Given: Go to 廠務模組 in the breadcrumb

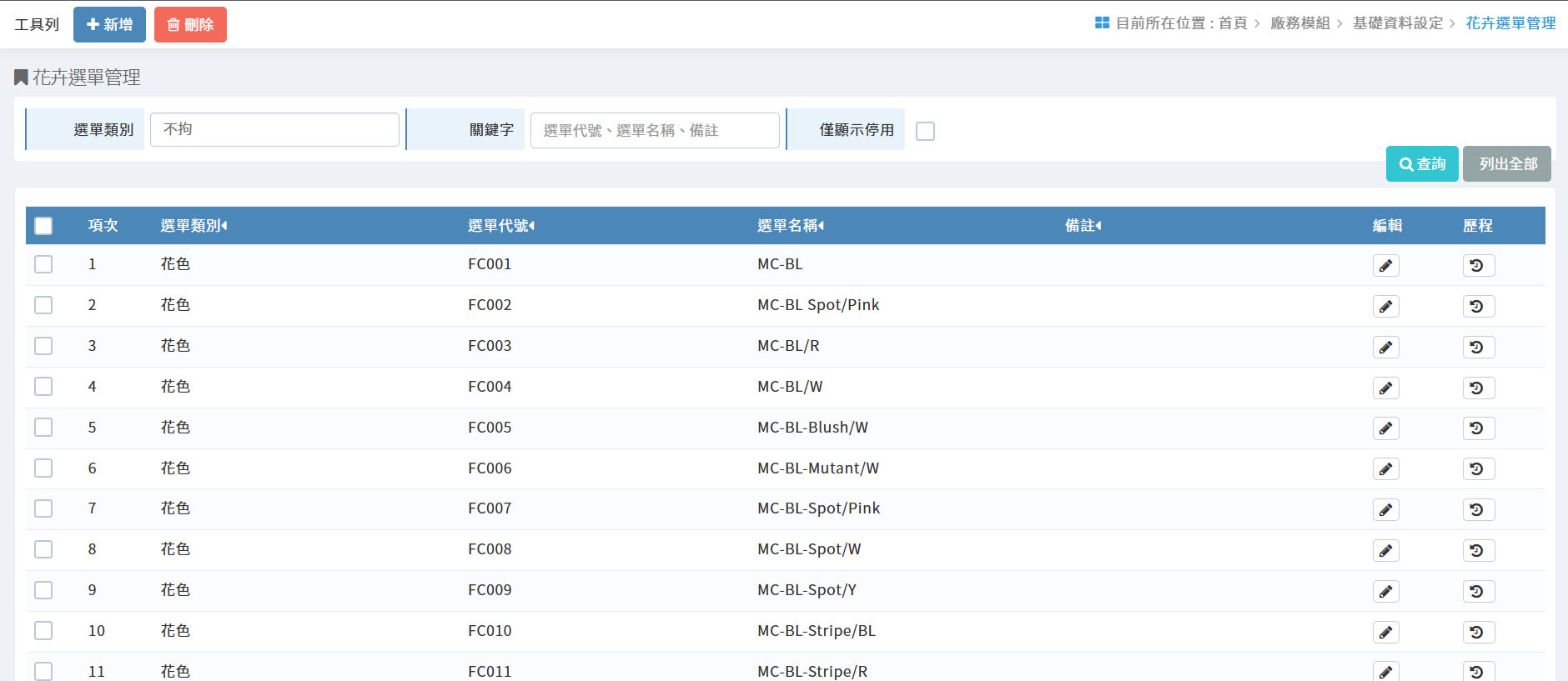Looking at the screenshot, I should pos(1299,23).
